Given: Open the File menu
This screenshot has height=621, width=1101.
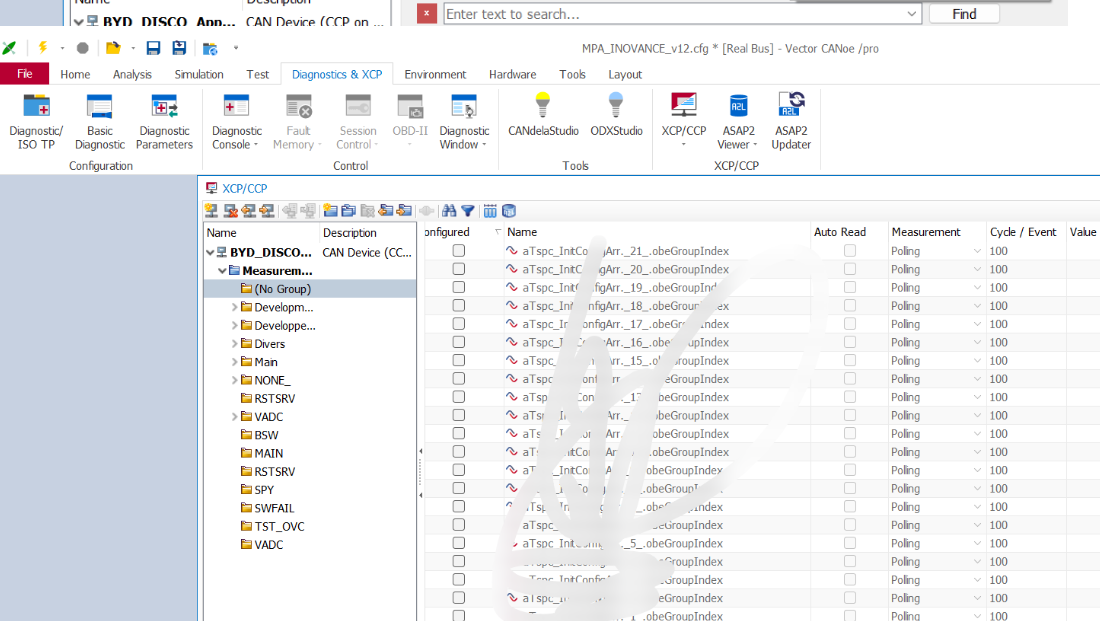Looking at the screenshot, I should 25,74.
